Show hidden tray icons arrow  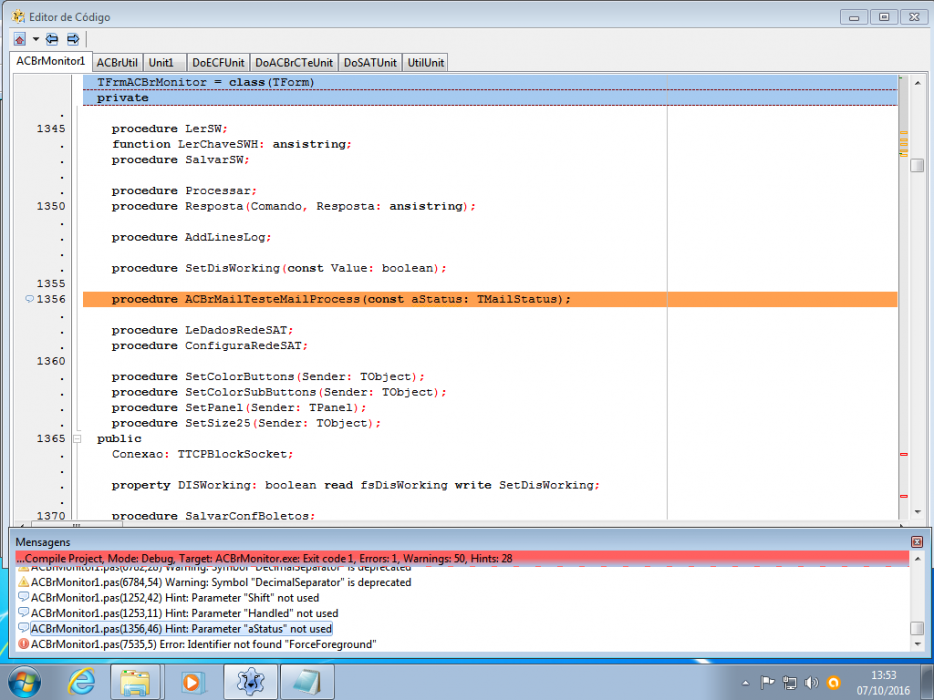pyautogui.click(x=745, y=683)
